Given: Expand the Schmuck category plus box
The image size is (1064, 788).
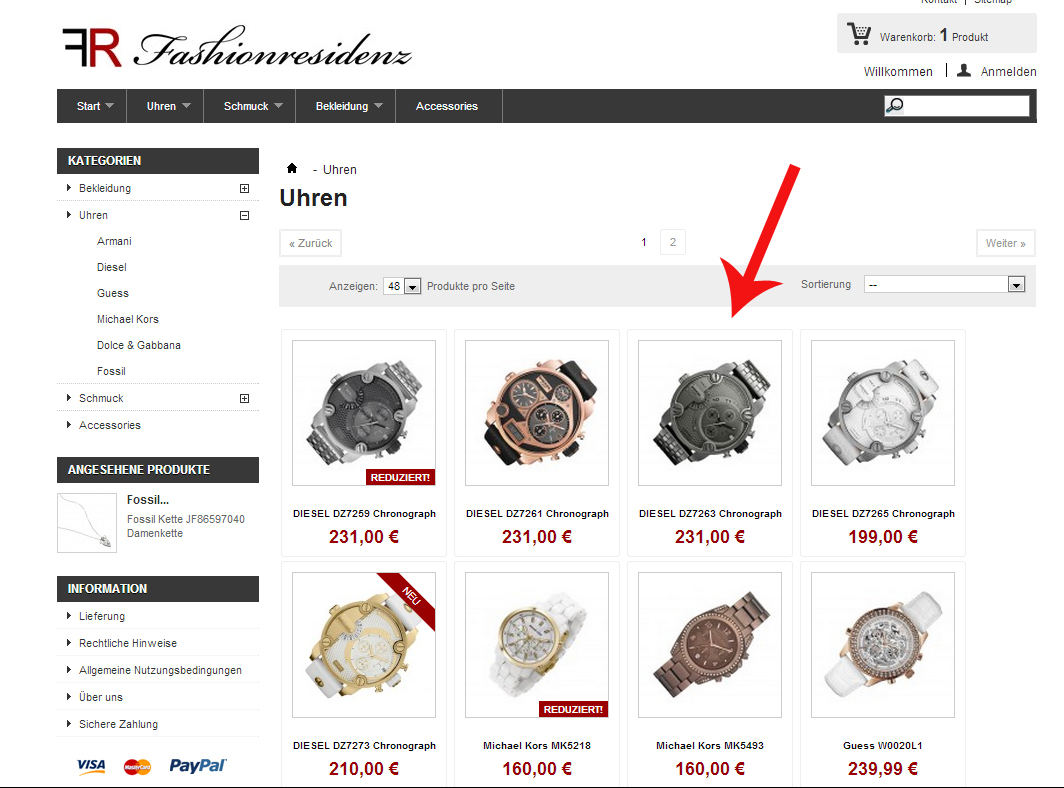Looking at the screenshot, I should pyautogui.click(x=244, y=398).
